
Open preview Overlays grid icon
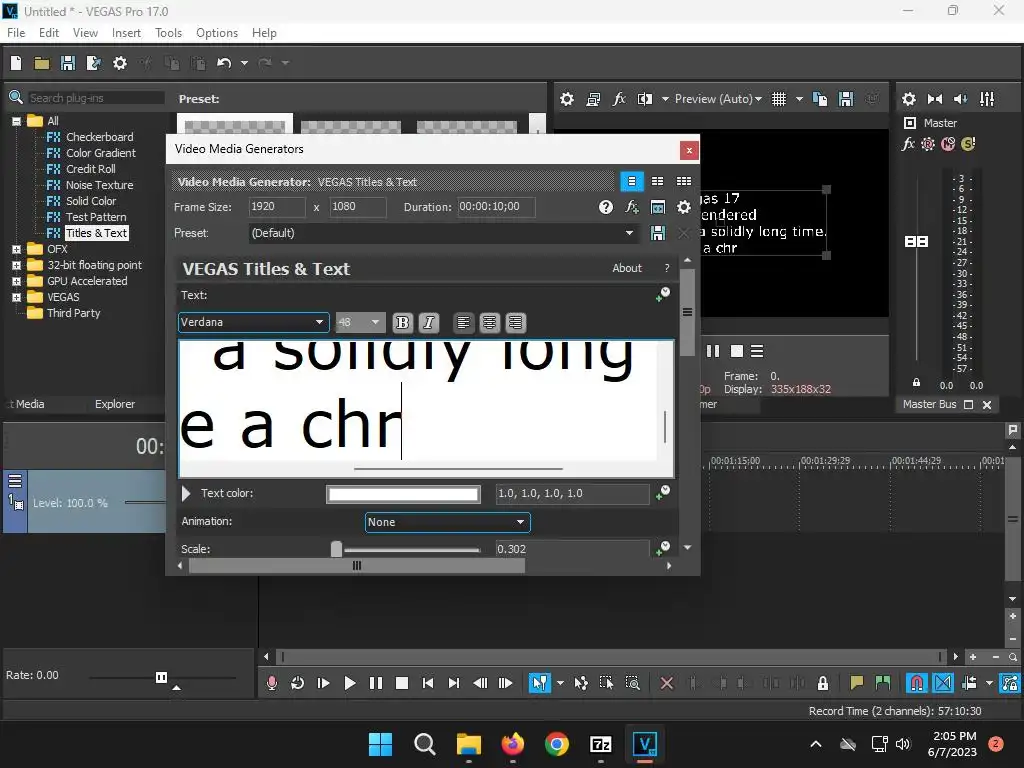[778, 99]
